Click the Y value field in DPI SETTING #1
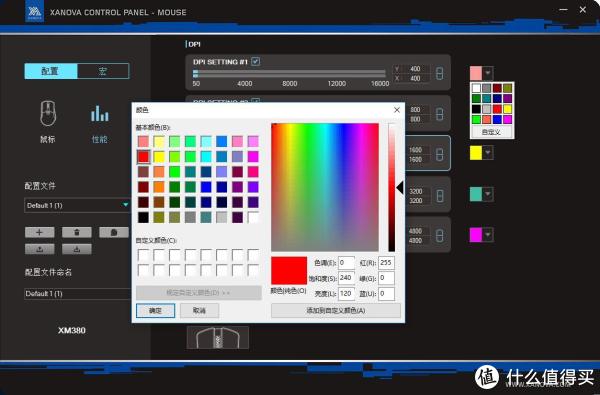 coord(415,69)
